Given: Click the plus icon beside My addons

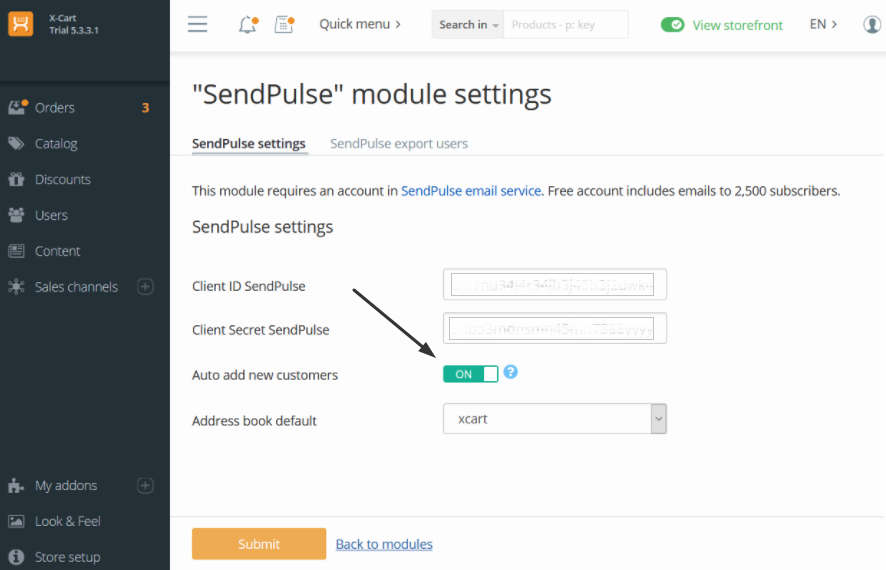Looking at the screenshot, I should pyautogui.click(x=145, y=486).
